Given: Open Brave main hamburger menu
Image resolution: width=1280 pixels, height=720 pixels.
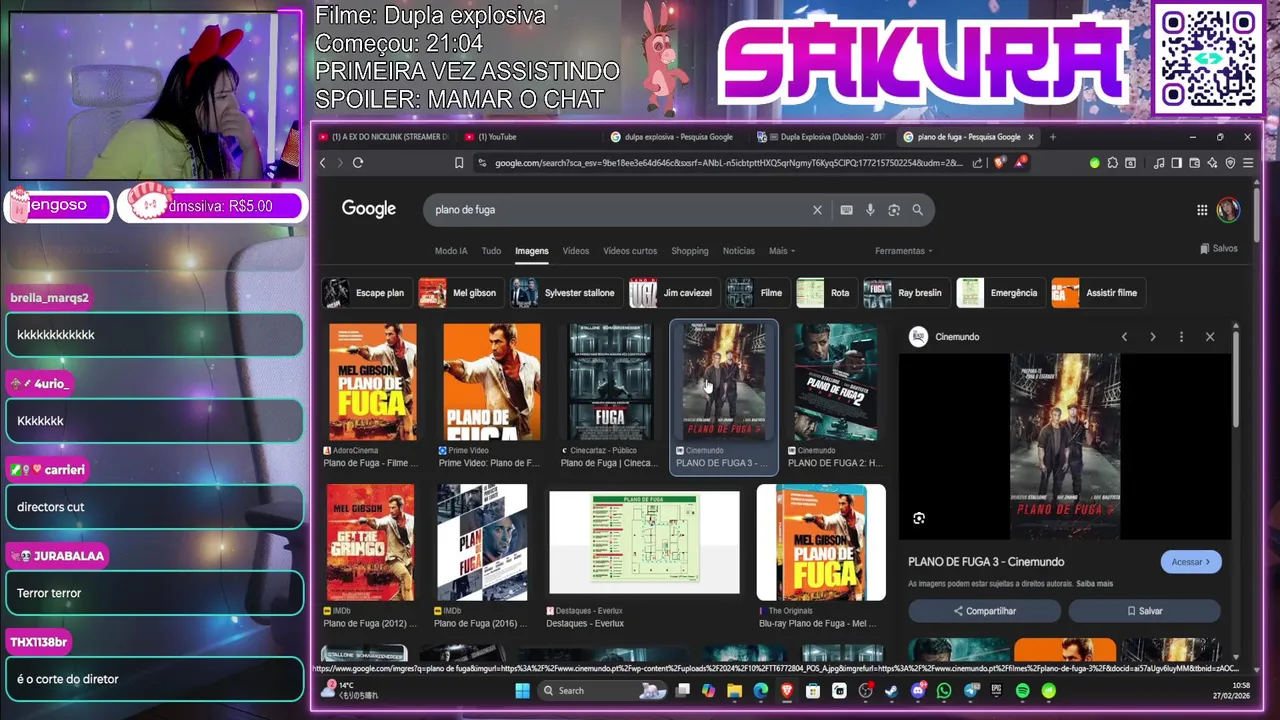Looking at the screenshot, I should (x=1247, y=163).
